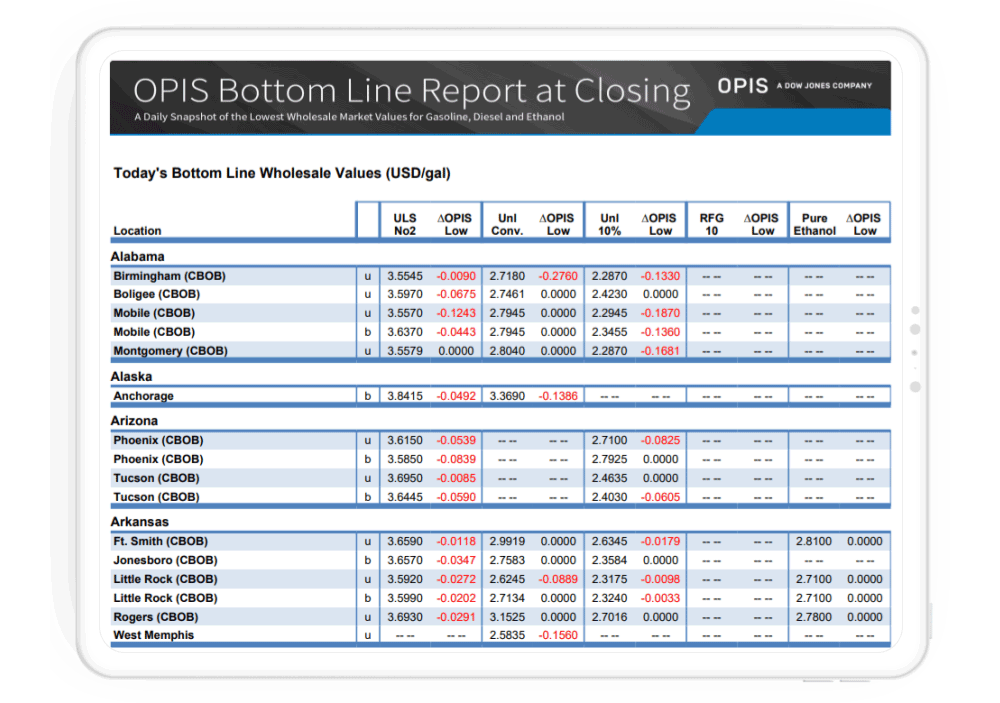Select Birmingham's ULS No2 value 3.5545
1000x703 pixels.
[x=405, y=276]
